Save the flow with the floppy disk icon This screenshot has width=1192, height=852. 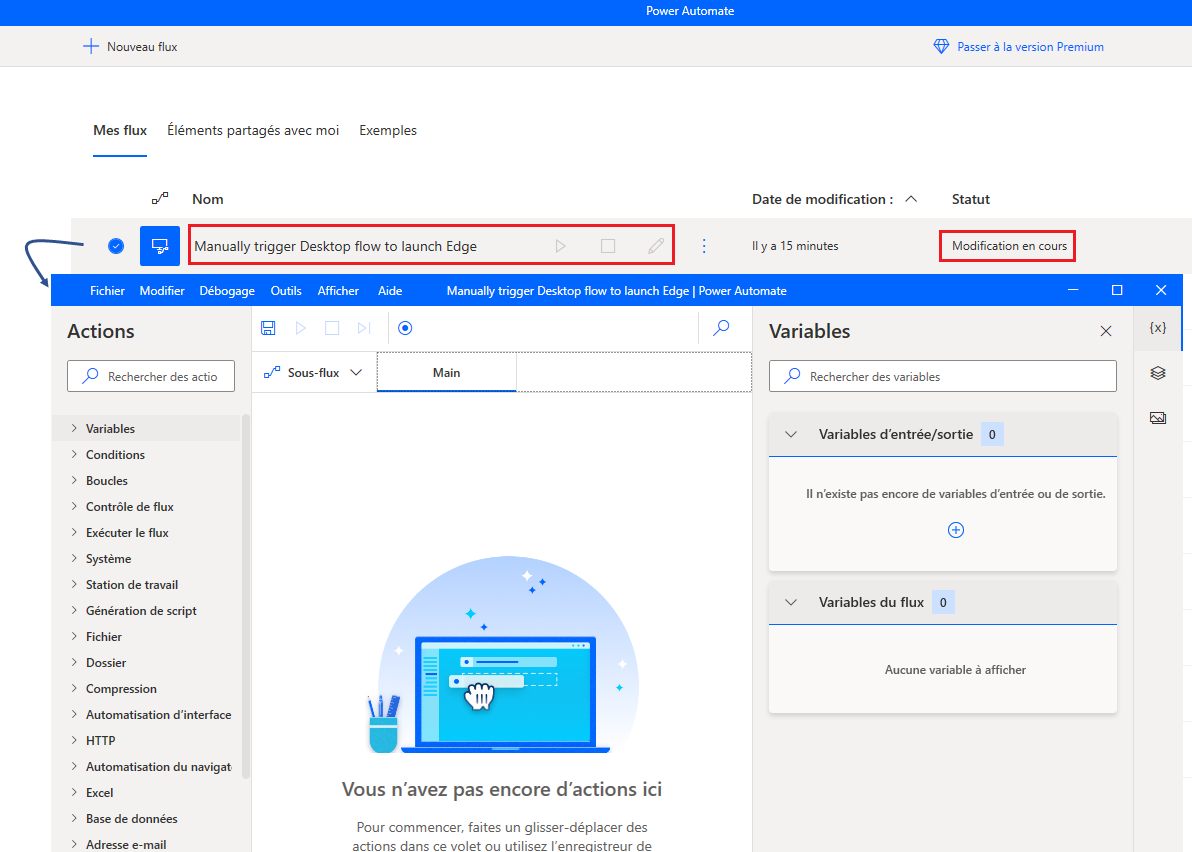(268, 328)
